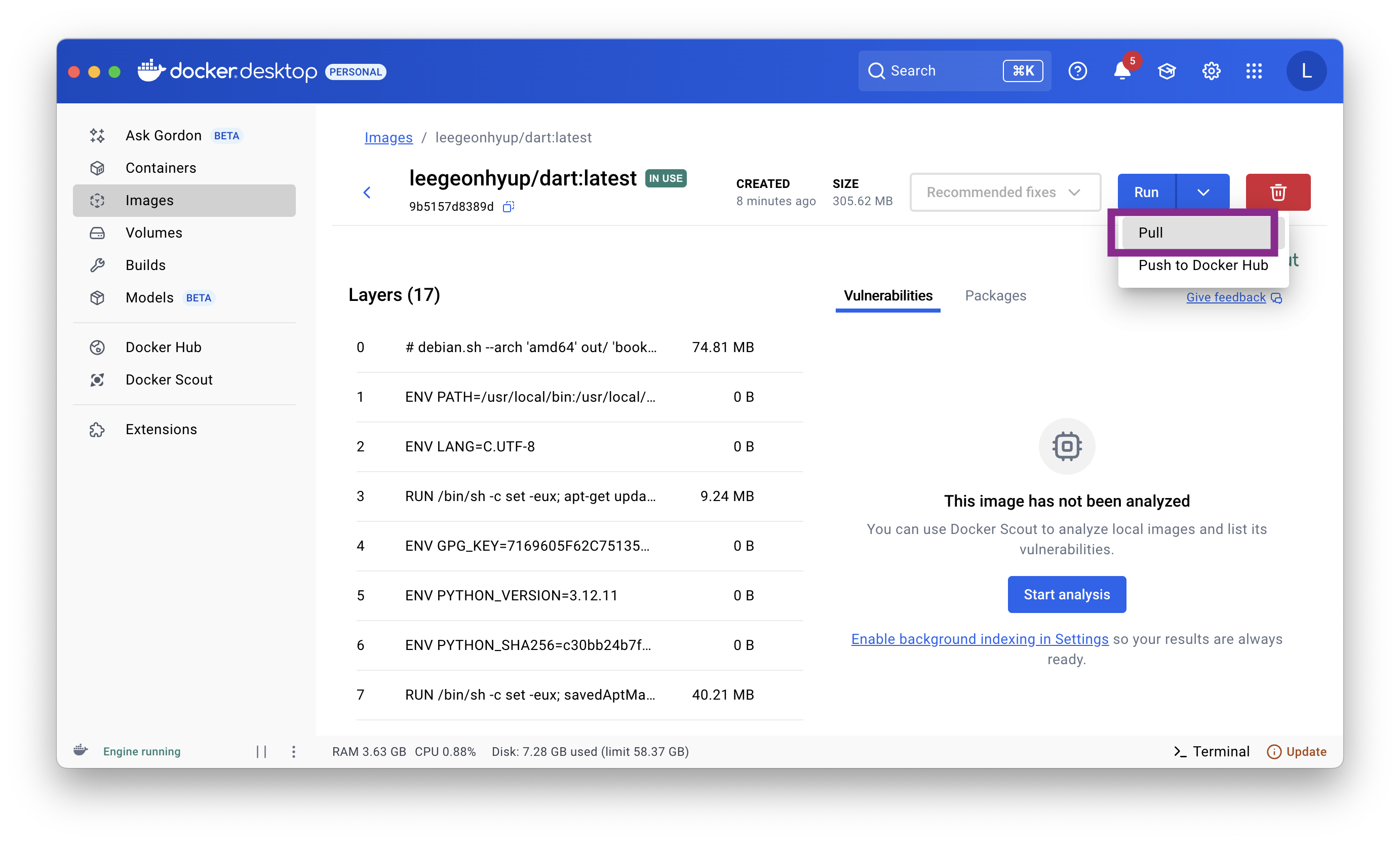Open Enable background indexing in Settings link
1400x843 pixels.
(x=979, y=639)
